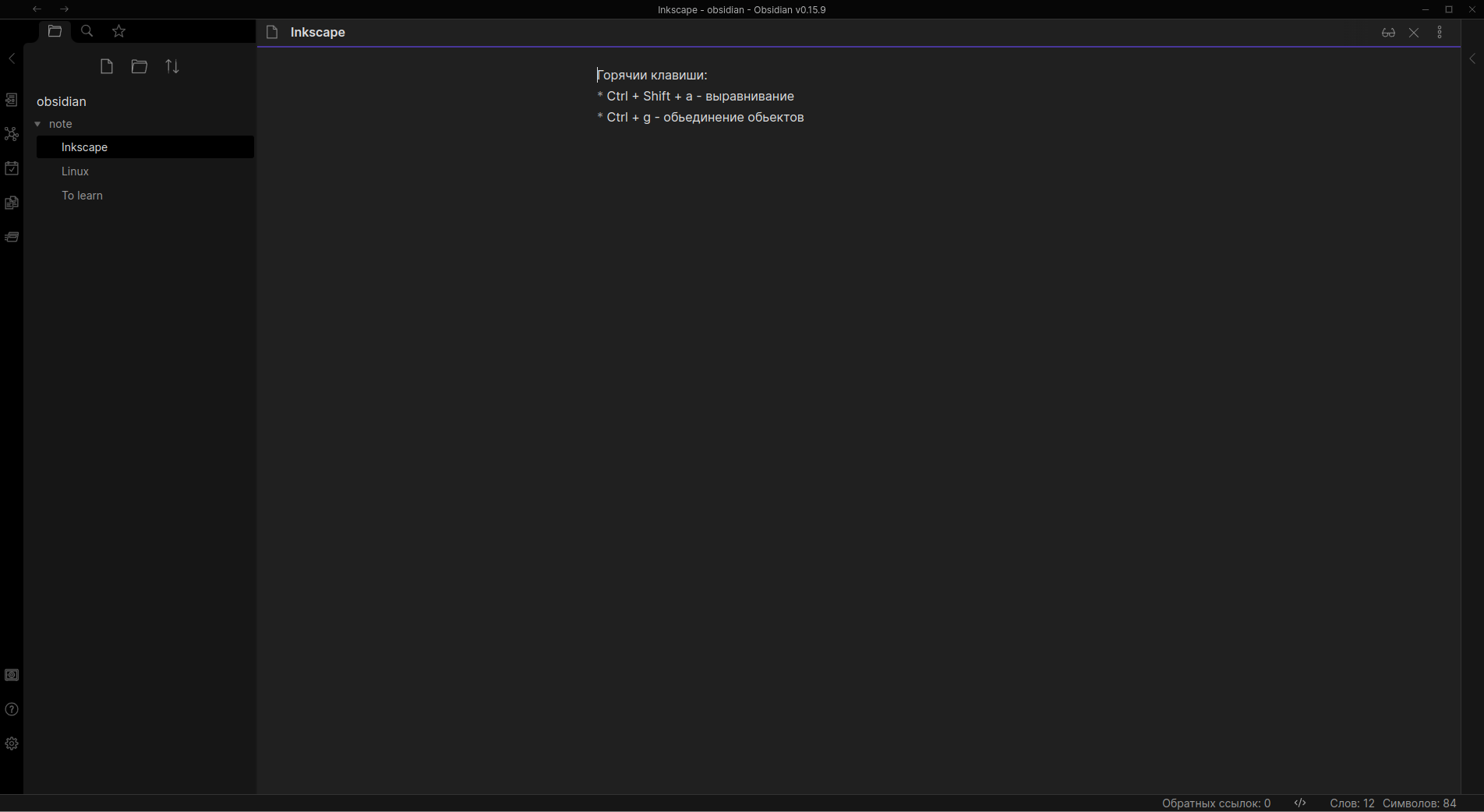Open the help icon in the ribbon
This screenshot has height=812, width=1484.
click(12, 709)
